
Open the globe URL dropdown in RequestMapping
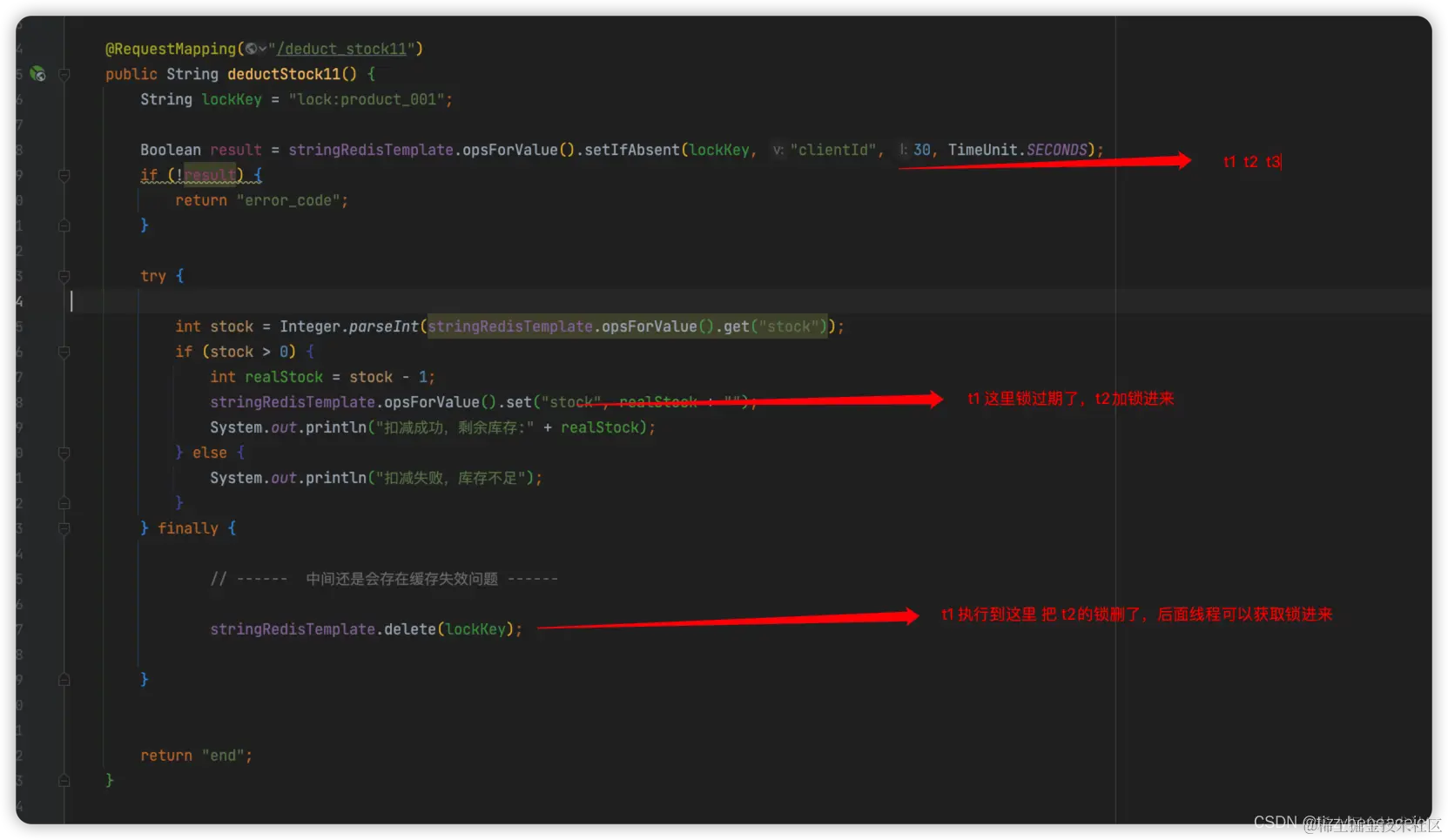[255, 49]
